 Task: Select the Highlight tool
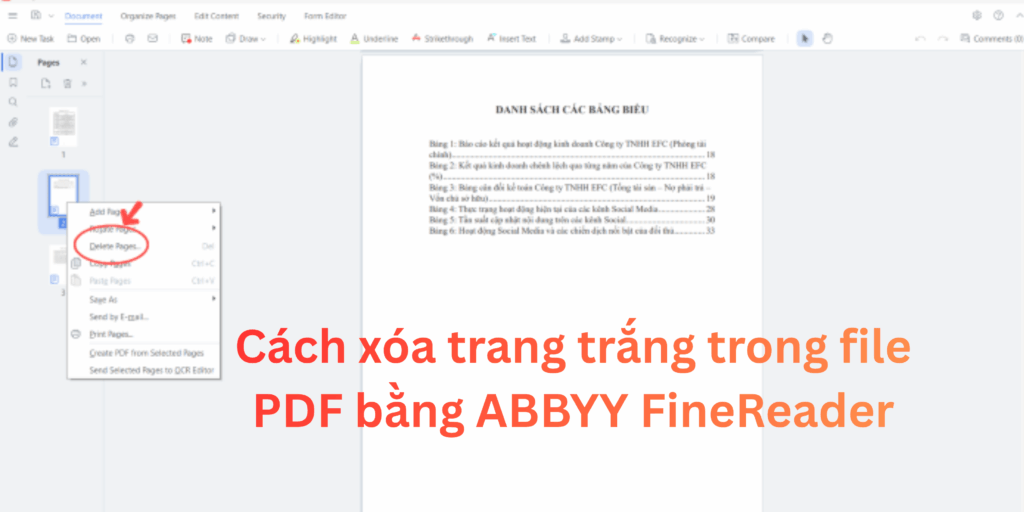[313, 39]
